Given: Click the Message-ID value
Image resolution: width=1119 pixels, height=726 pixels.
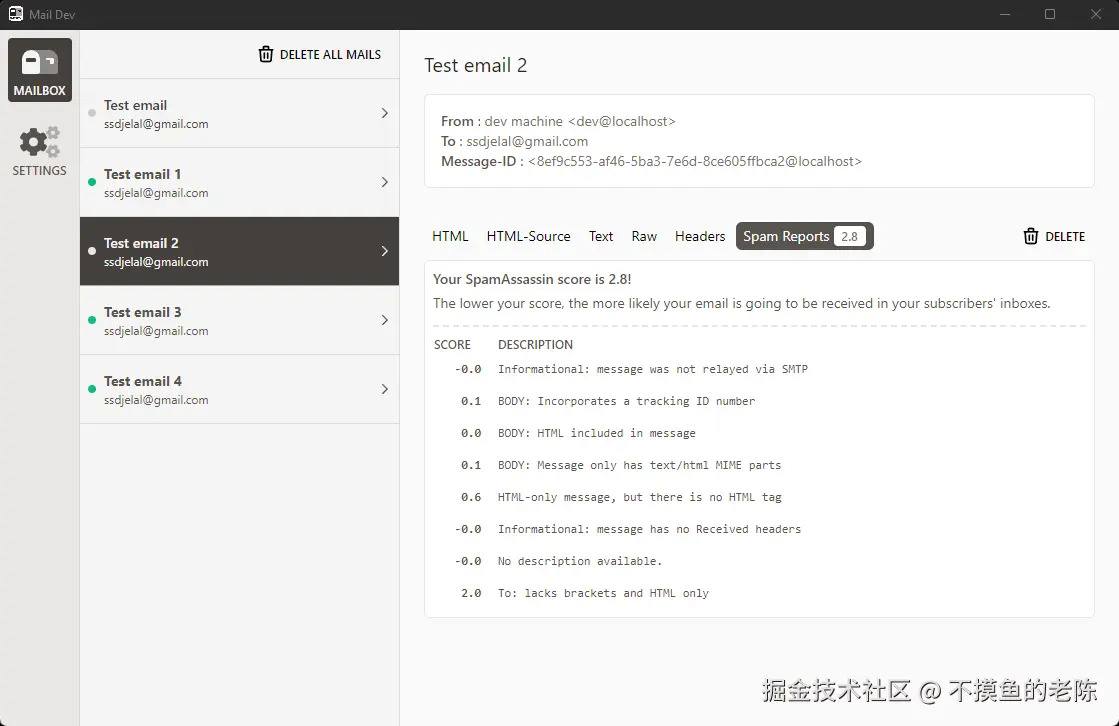Looking at the screenshot, I should [x=694, y=161].
